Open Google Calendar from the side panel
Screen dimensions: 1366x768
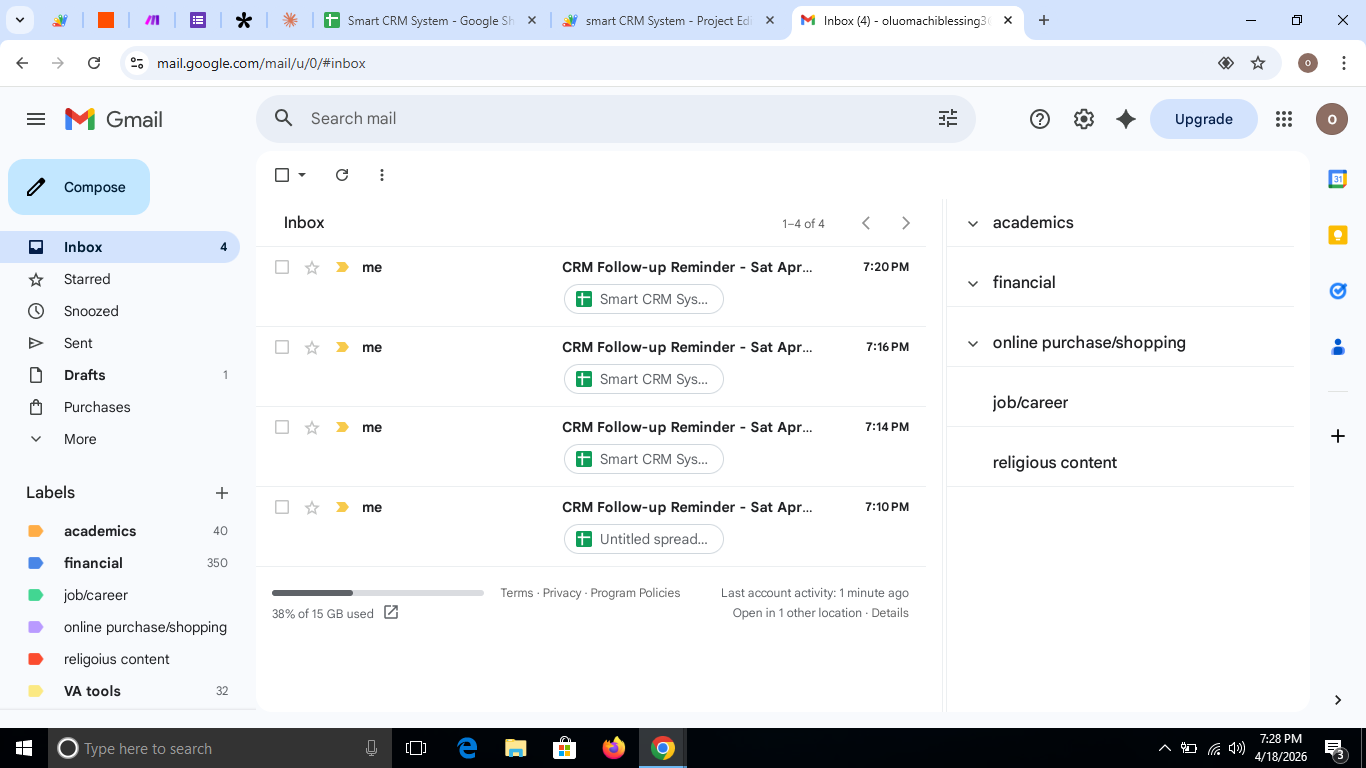pos(1338,178)
